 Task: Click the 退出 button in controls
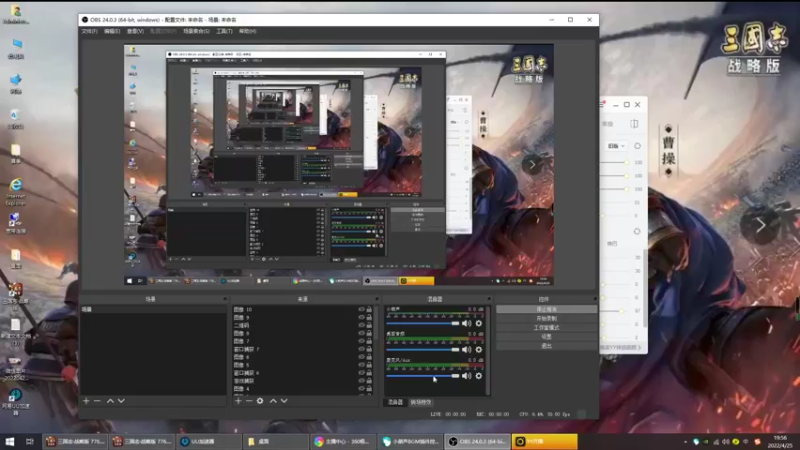(546, 346)
